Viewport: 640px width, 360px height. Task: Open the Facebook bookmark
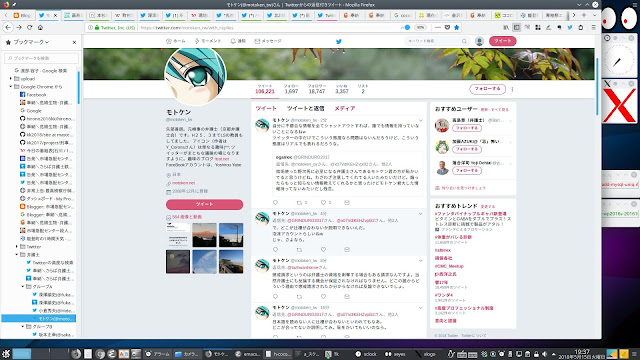36,95
